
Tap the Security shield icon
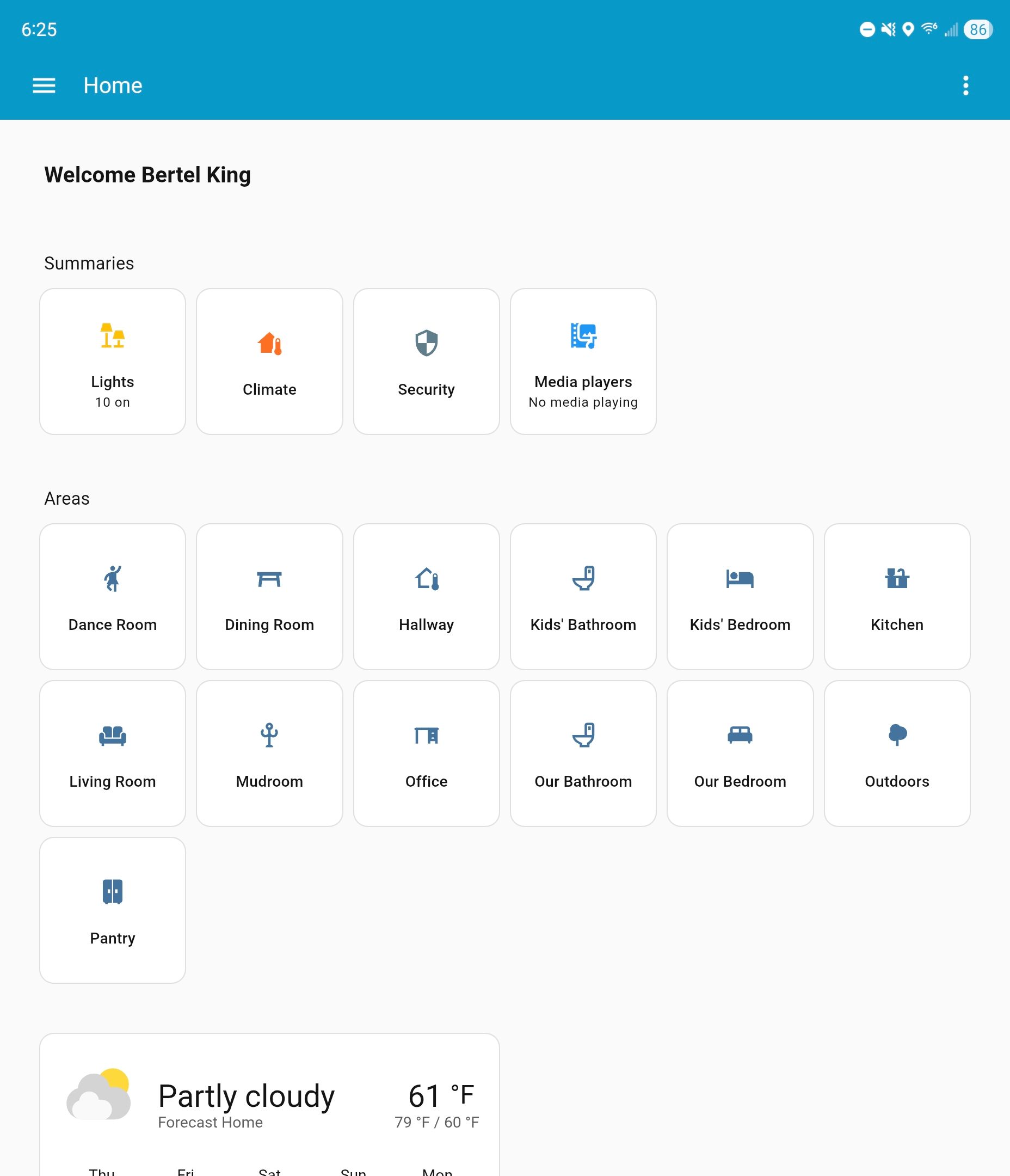point(426,343)
